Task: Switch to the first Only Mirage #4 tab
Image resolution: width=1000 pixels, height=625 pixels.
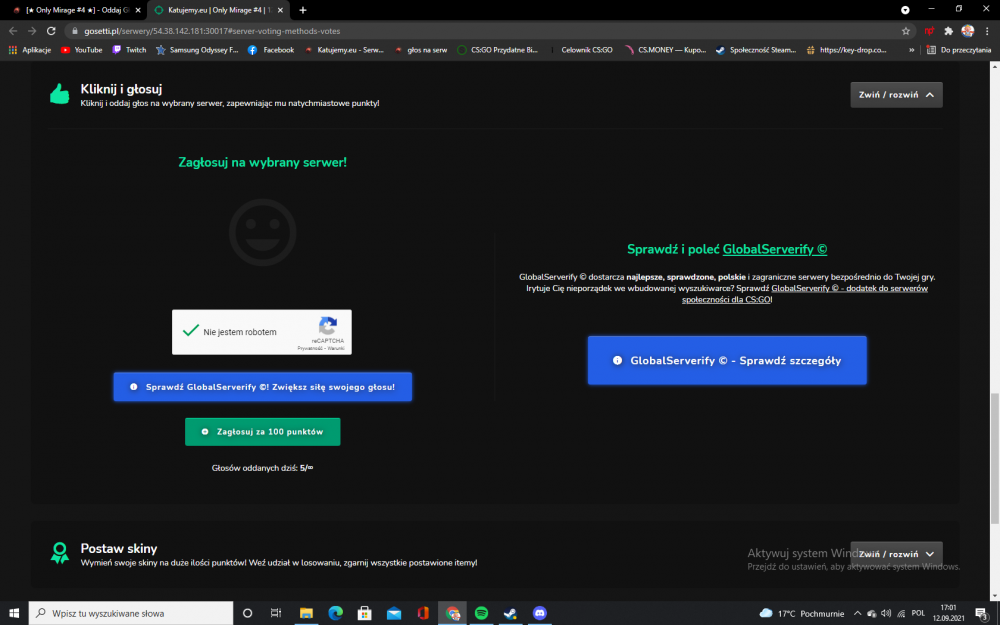Action: click(x=77, y=10)
